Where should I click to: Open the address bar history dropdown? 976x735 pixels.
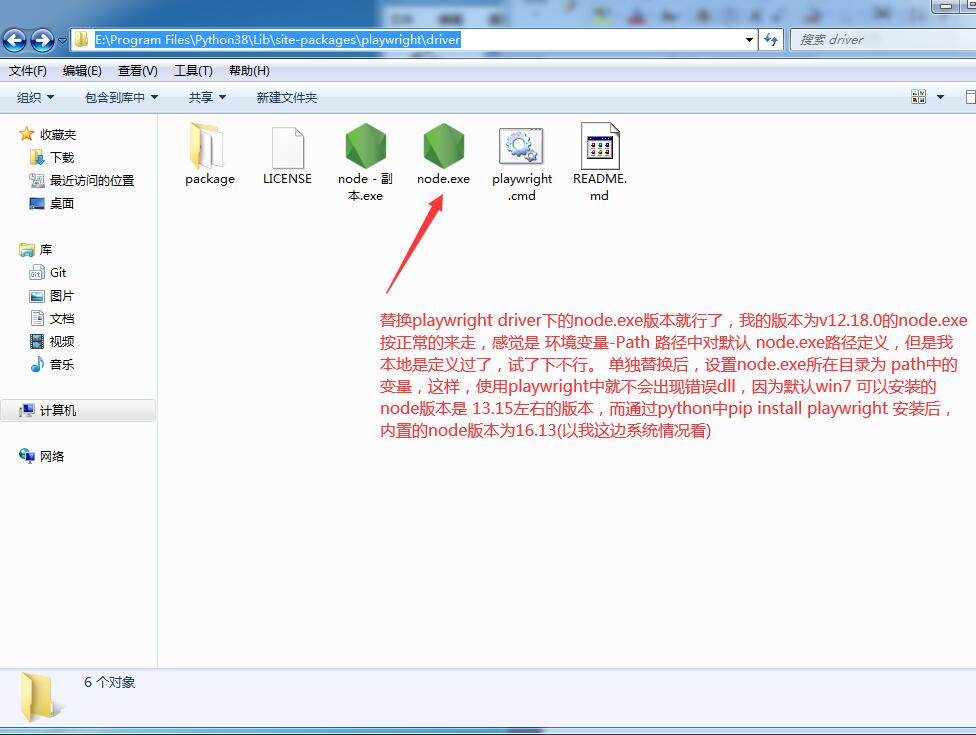[749, 40]
